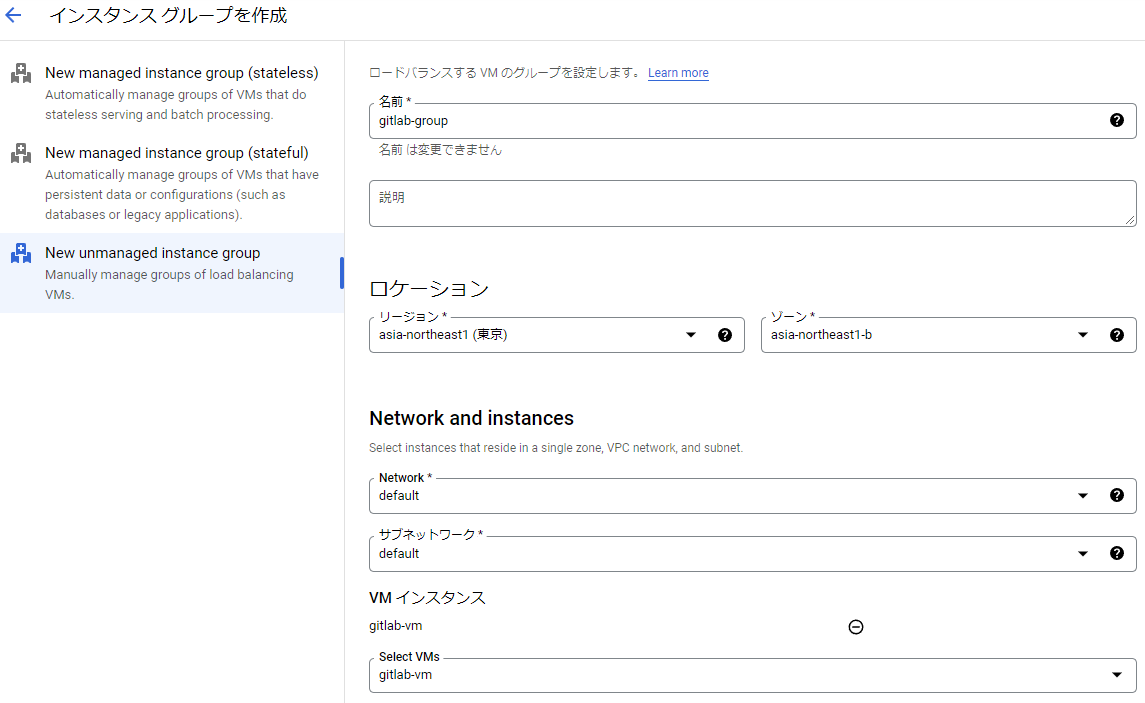Expand the Network dropdown
Viewport: 1145px width, 703px height.
pos(1083,494)
